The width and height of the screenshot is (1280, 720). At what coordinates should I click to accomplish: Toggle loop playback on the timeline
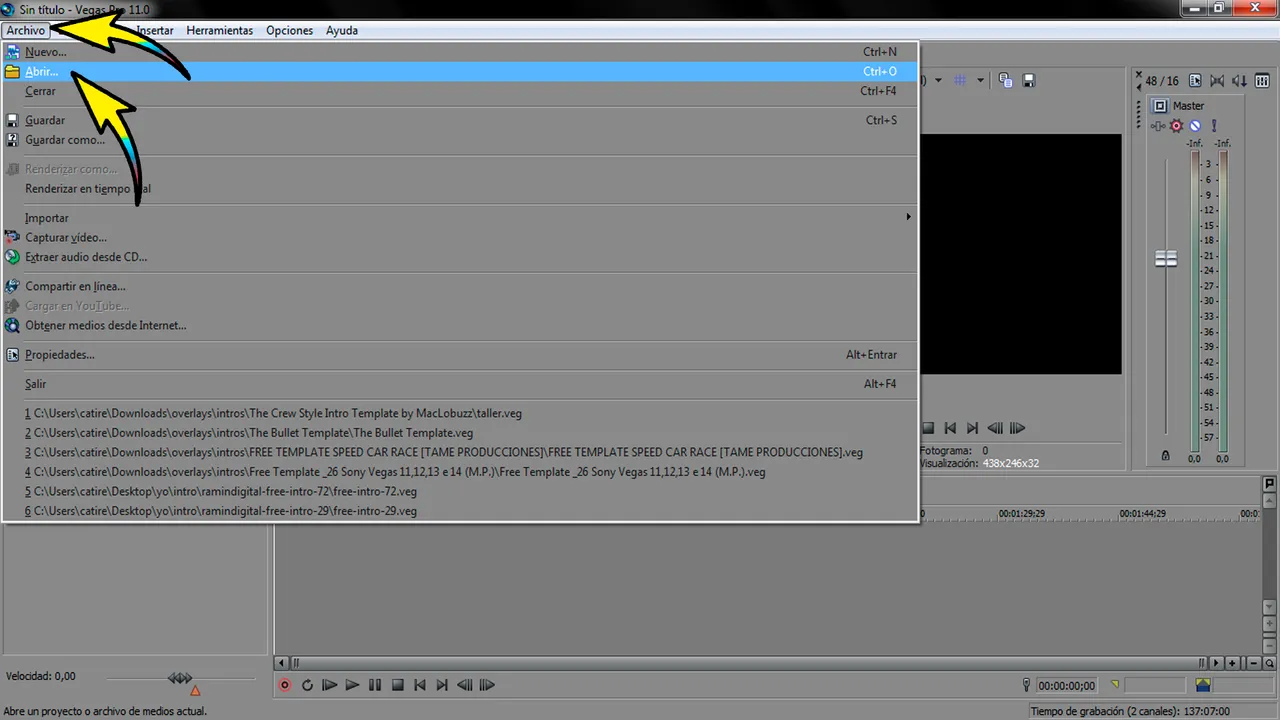pyautogui.click(x=307, y=685)
